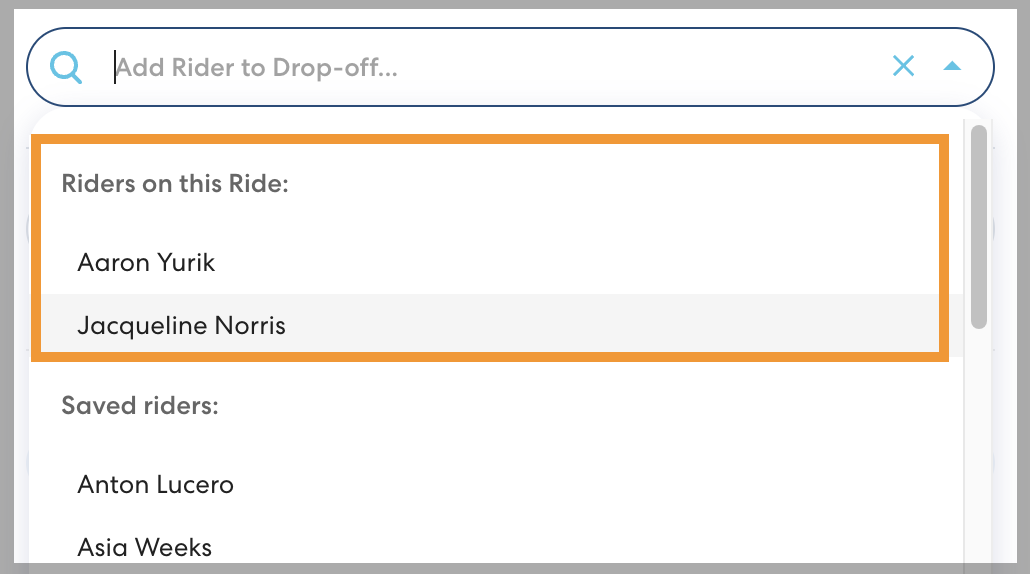The image size is (1030, 574).
Task: Click the blinking text cursor in the search box
Action: point(115,68)
